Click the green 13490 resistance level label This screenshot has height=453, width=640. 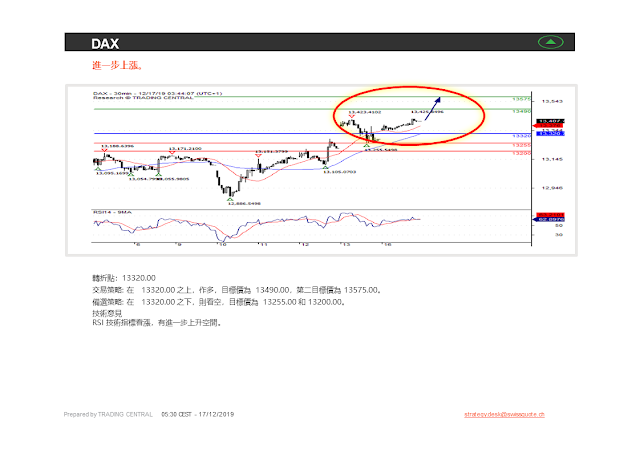[x=522, y=111]
